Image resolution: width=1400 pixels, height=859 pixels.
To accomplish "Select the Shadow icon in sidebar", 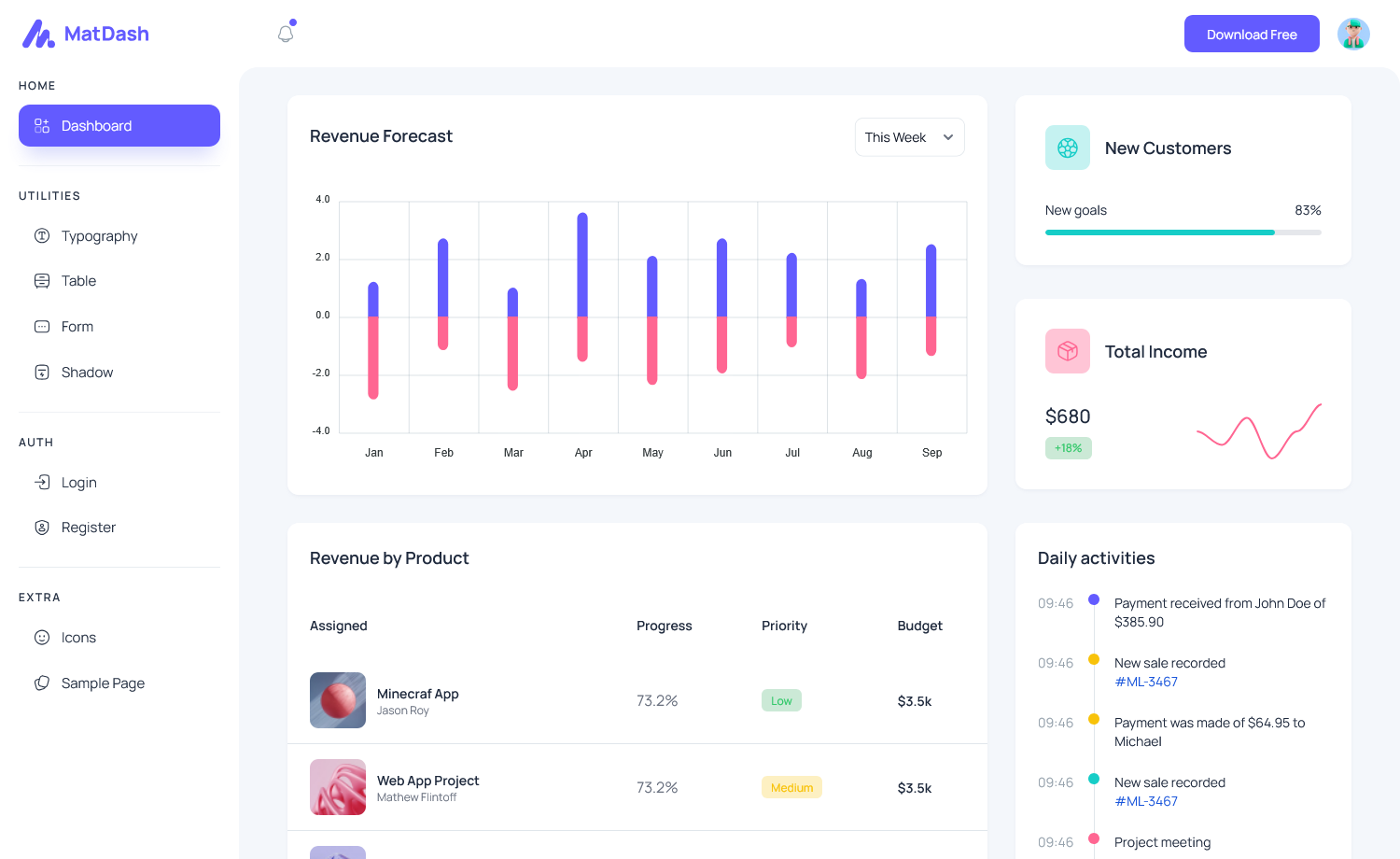I will click(x=42, y=373).
